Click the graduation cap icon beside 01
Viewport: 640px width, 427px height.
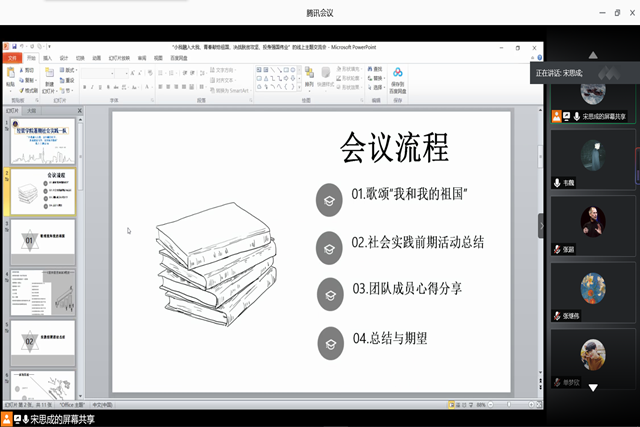click(x=326, y=200)
